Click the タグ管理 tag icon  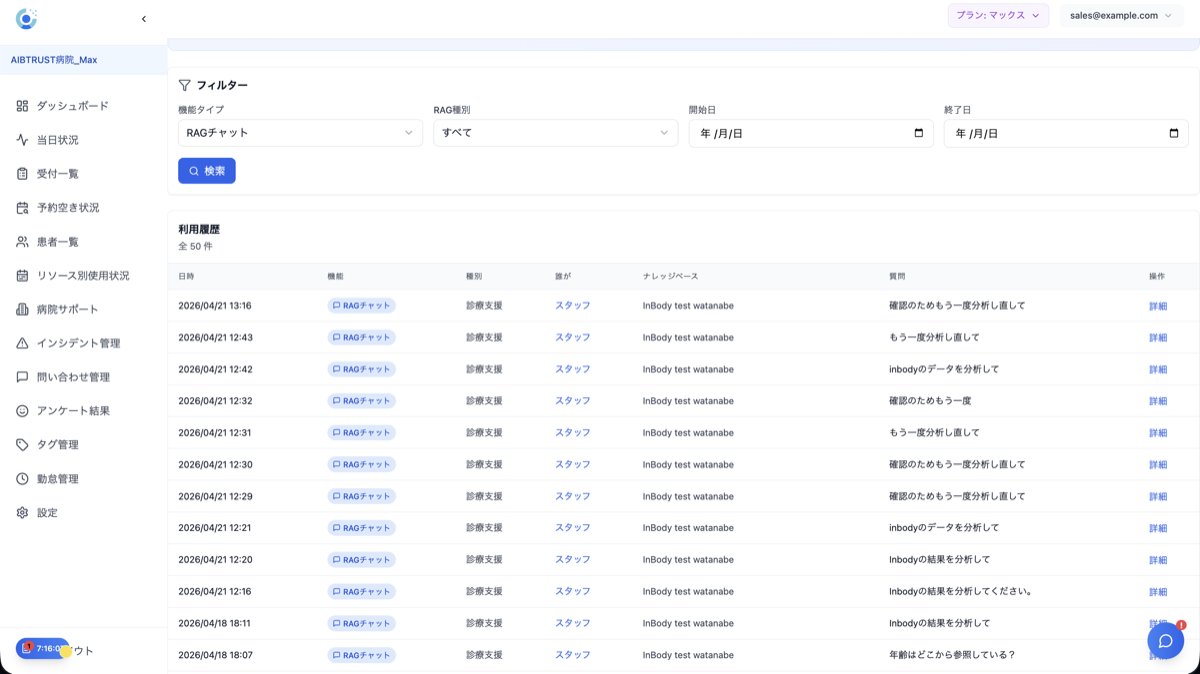22,445
